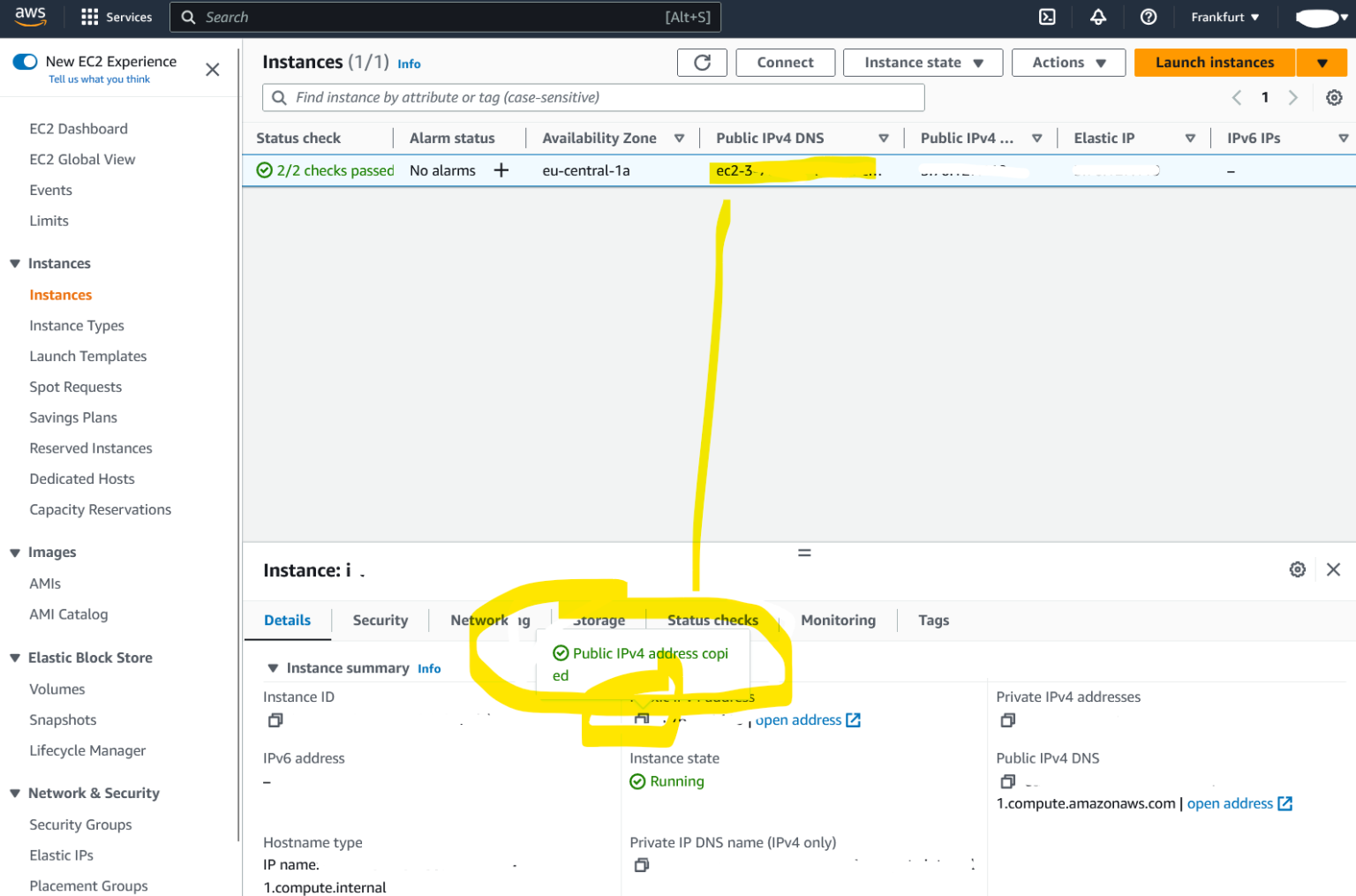Click the find instance search field
Viewport: 1356px width, 896px height.
click(593, 97)
